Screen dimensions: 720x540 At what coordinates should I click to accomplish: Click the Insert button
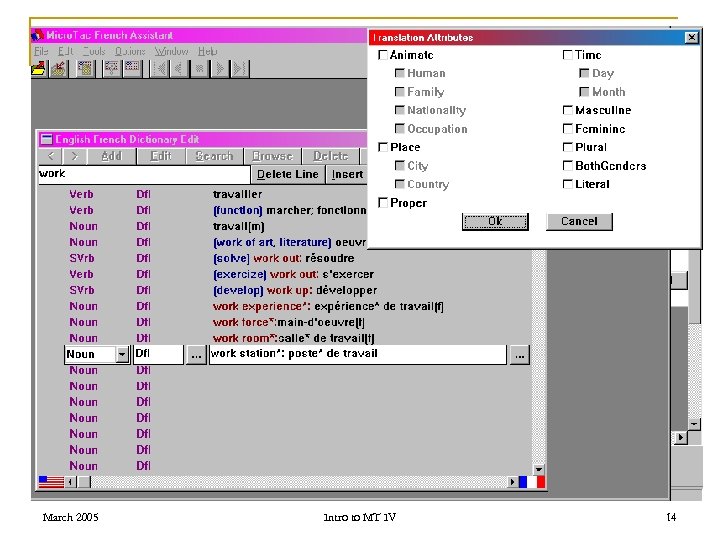point(347,174)
